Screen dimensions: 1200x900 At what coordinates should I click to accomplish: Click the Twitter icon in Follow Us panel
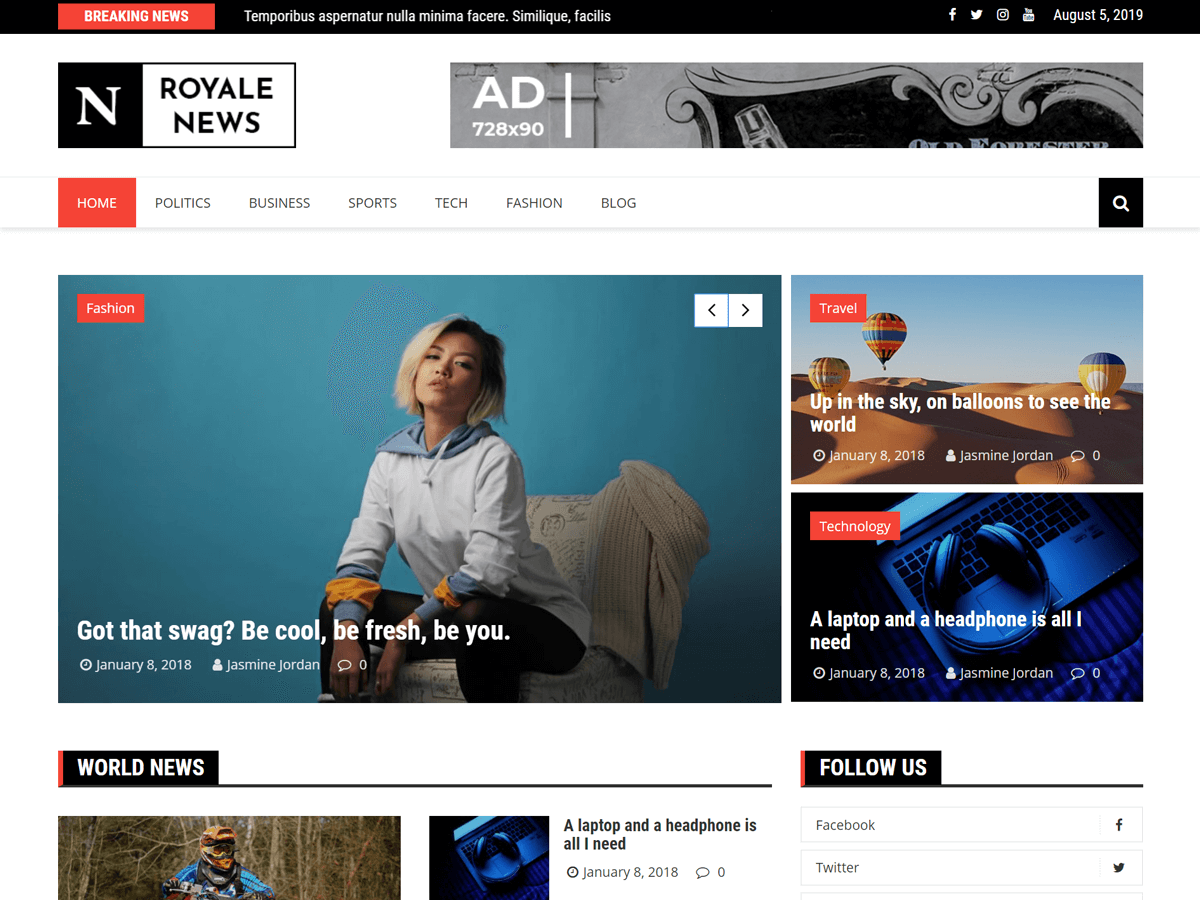(x=1118, y=867)
